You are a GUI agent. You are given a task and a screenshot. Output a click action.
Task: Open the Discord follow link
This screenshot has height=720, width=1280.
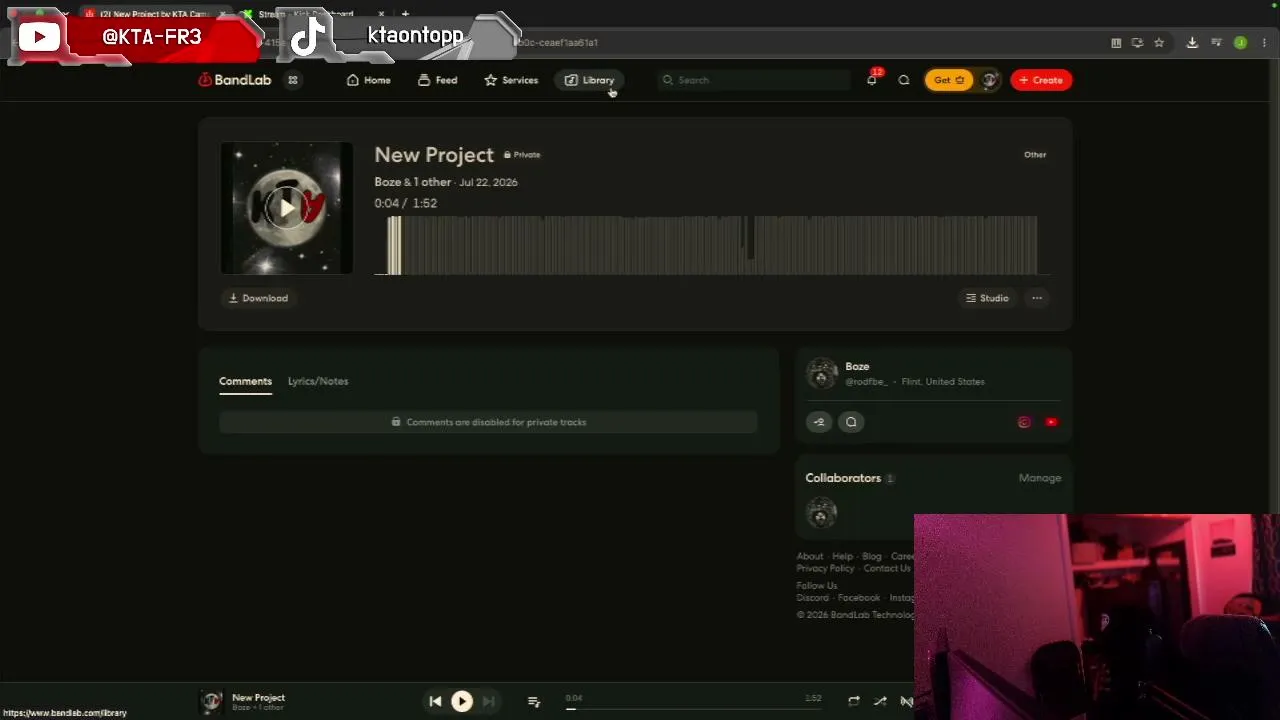click(813, 598)
